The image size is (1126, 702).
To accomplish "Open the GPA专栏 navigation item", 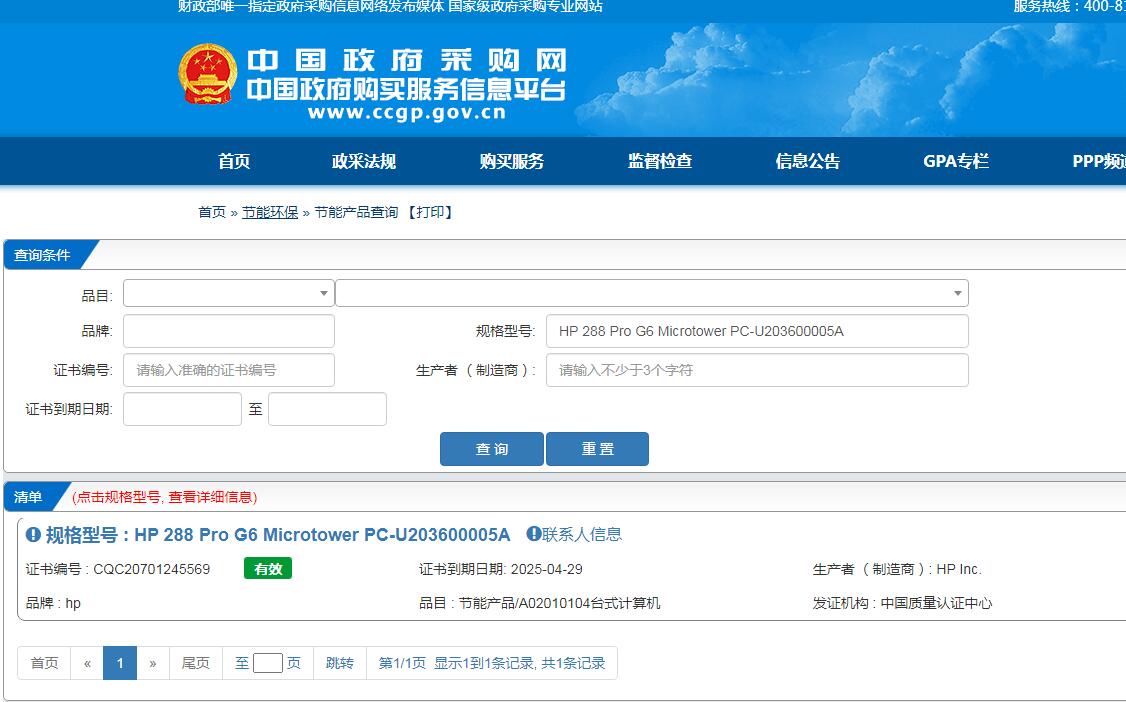I will coord(956,162).
